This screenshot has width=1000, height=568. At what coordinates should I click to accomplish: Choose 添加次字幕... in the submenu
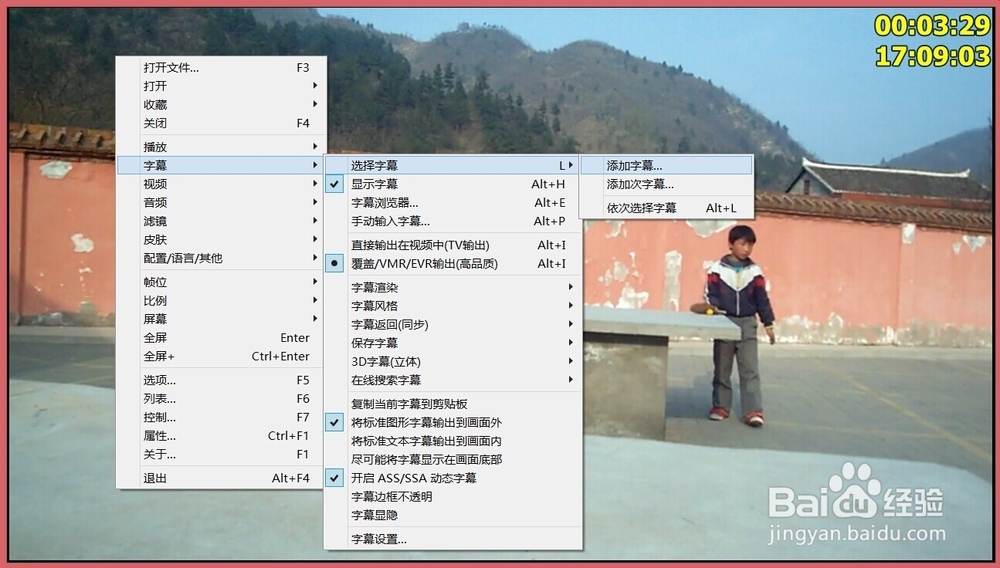(666, 184)
